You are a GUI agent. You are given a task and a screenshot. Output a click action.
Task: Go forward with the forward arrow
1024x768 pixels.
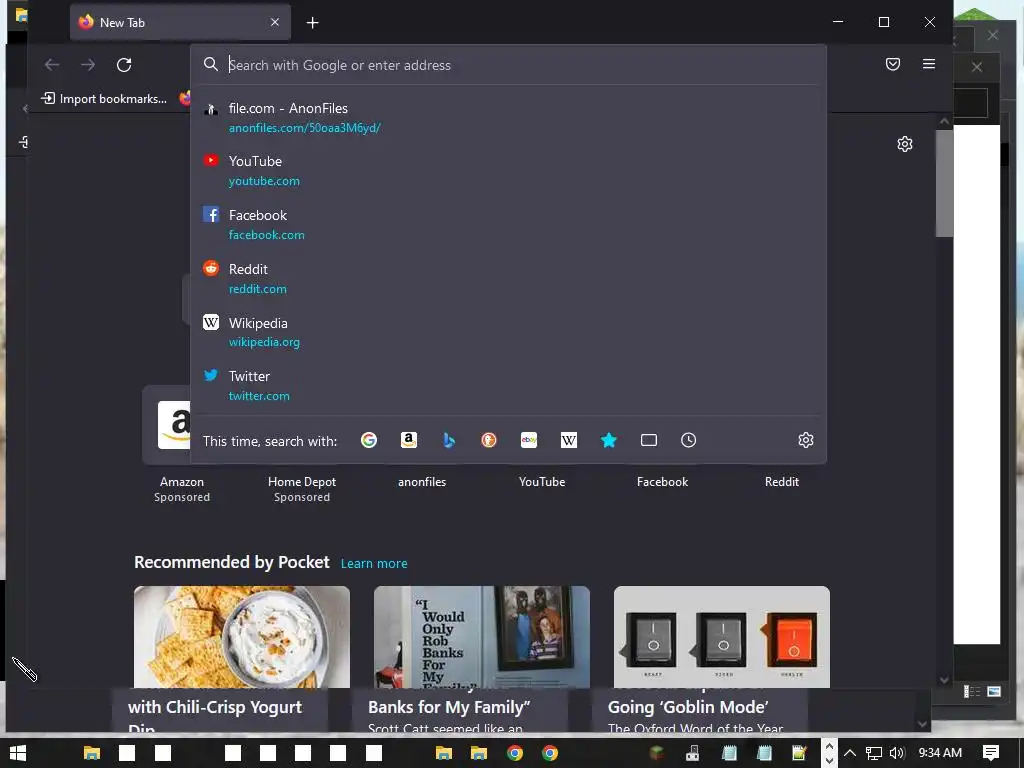pos(88,65)
